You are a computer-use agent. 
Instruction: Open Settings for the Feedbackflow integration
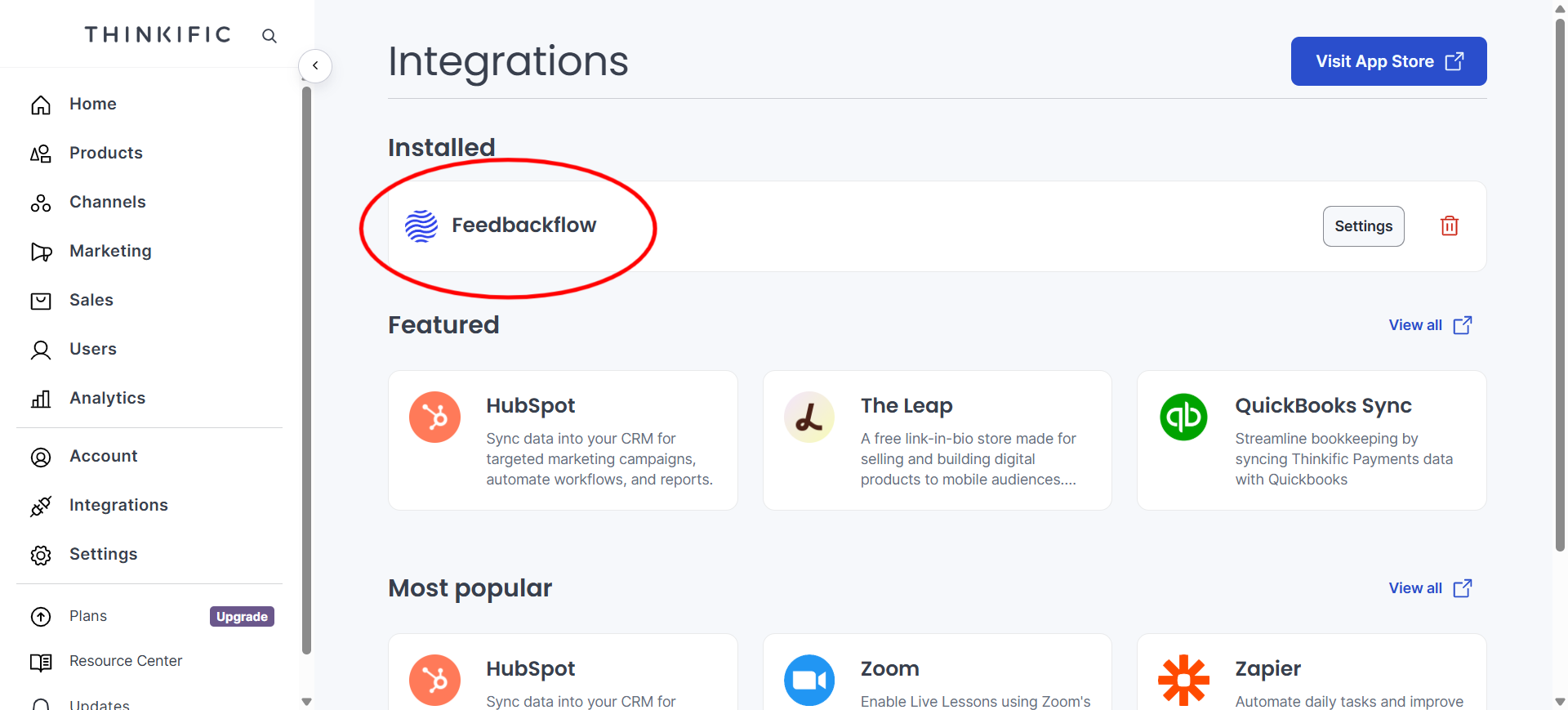1363,226
